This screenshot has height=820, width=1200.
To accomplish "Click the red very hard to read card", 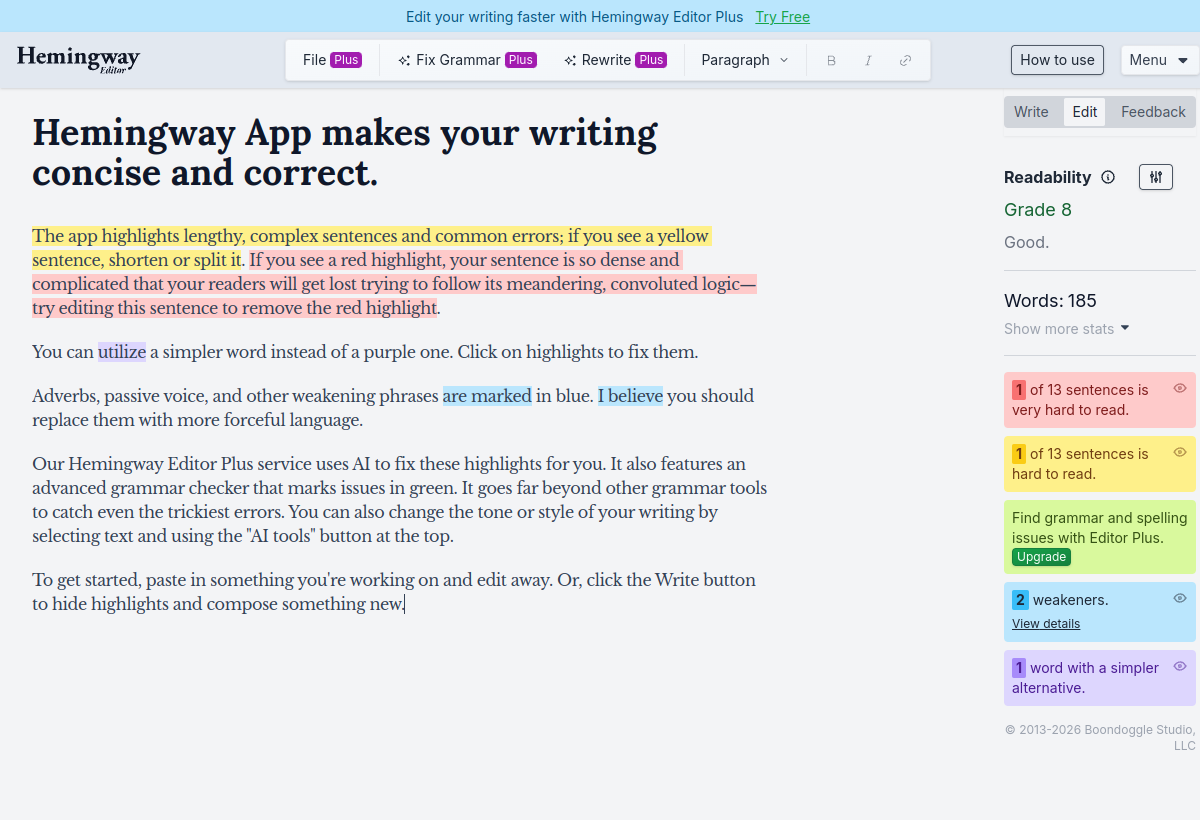I will click(1100, 400).
